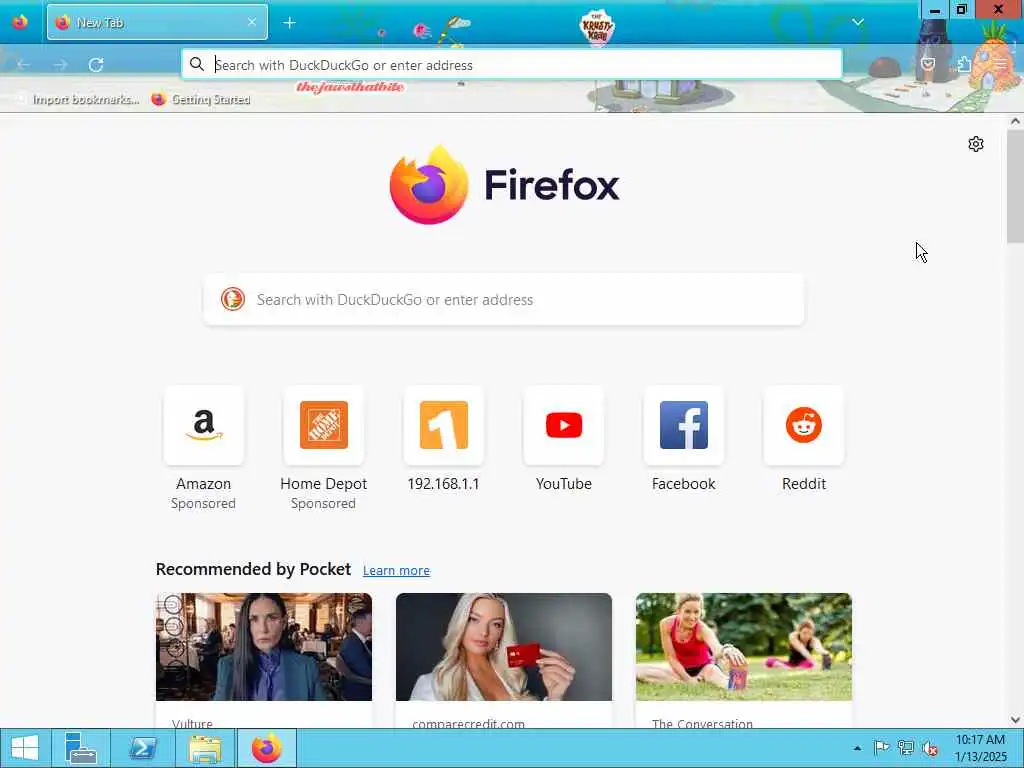Open the Reddit shortcut tile
Image resolution: width=1024 pixels, height=768 pixels.
[804, 425]
